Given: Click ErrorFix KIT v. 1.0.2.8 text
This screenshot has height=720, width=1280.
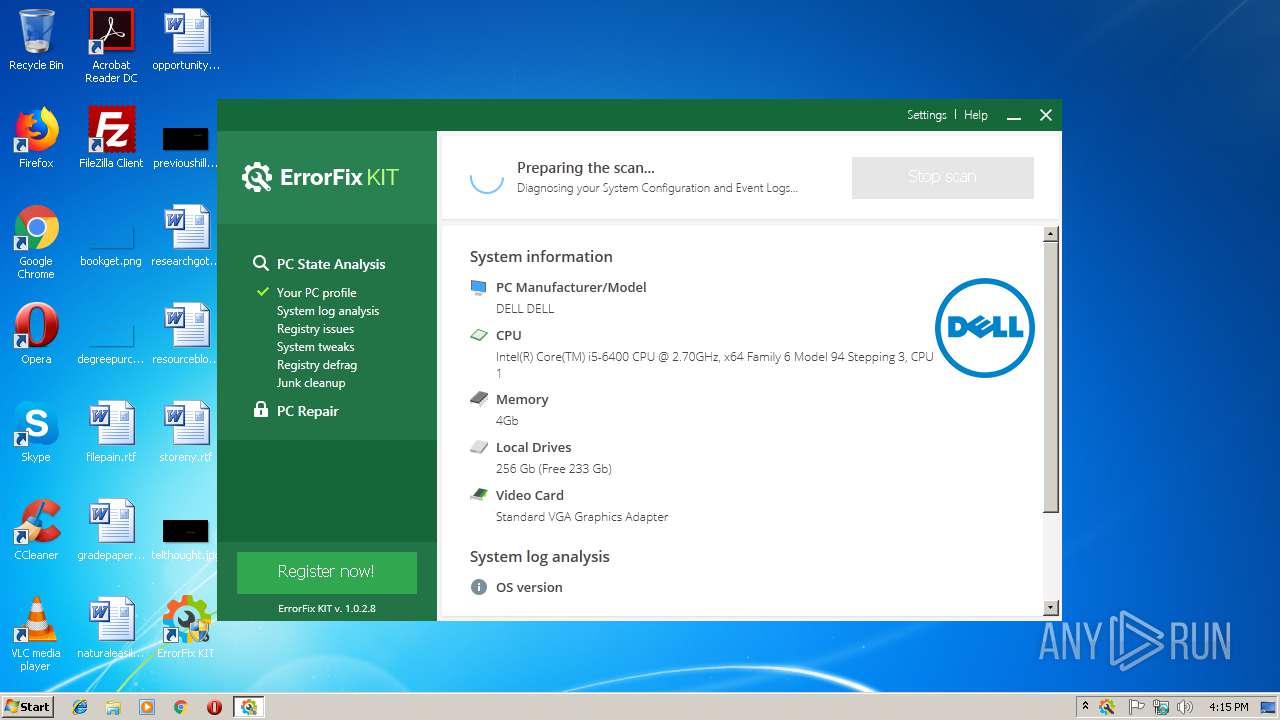Looking at the screenshot, I should coord(326,608).
